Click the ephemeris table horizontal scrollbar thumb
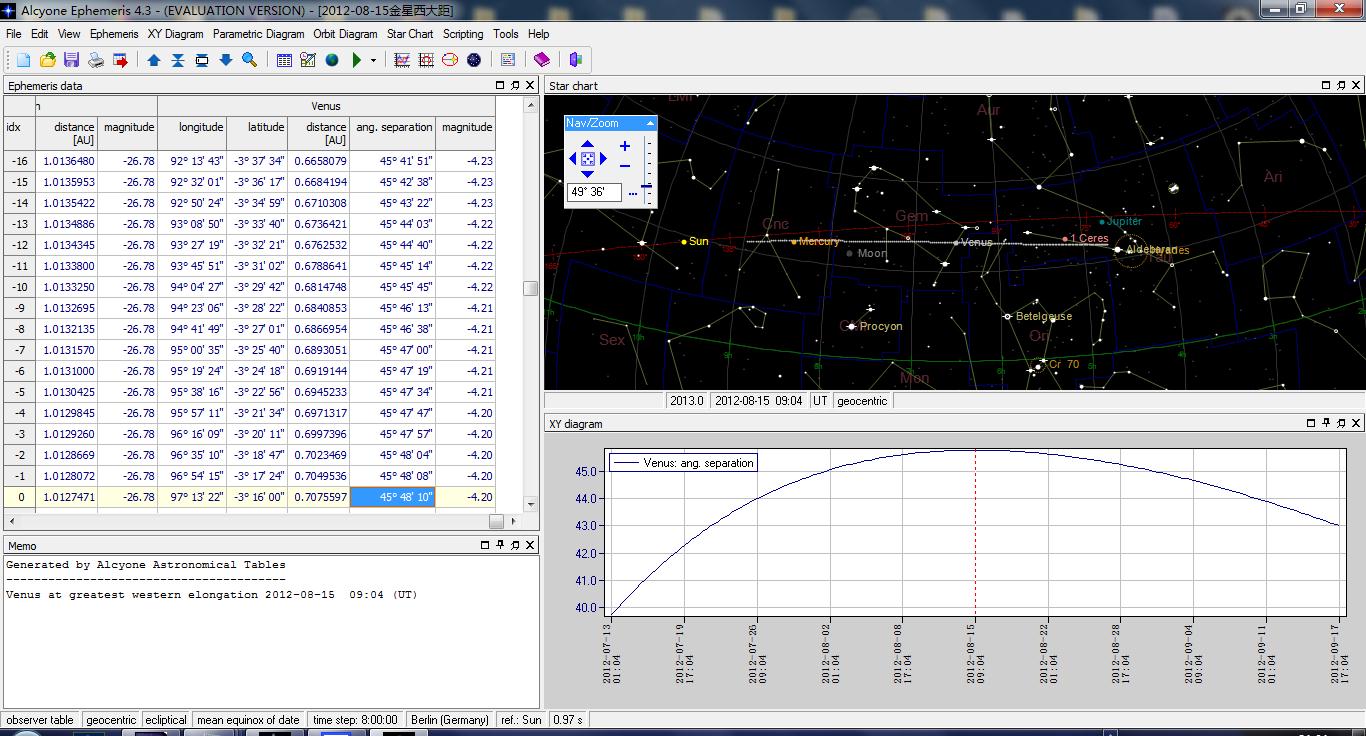The image size is (1366, 736). point(496,521)
